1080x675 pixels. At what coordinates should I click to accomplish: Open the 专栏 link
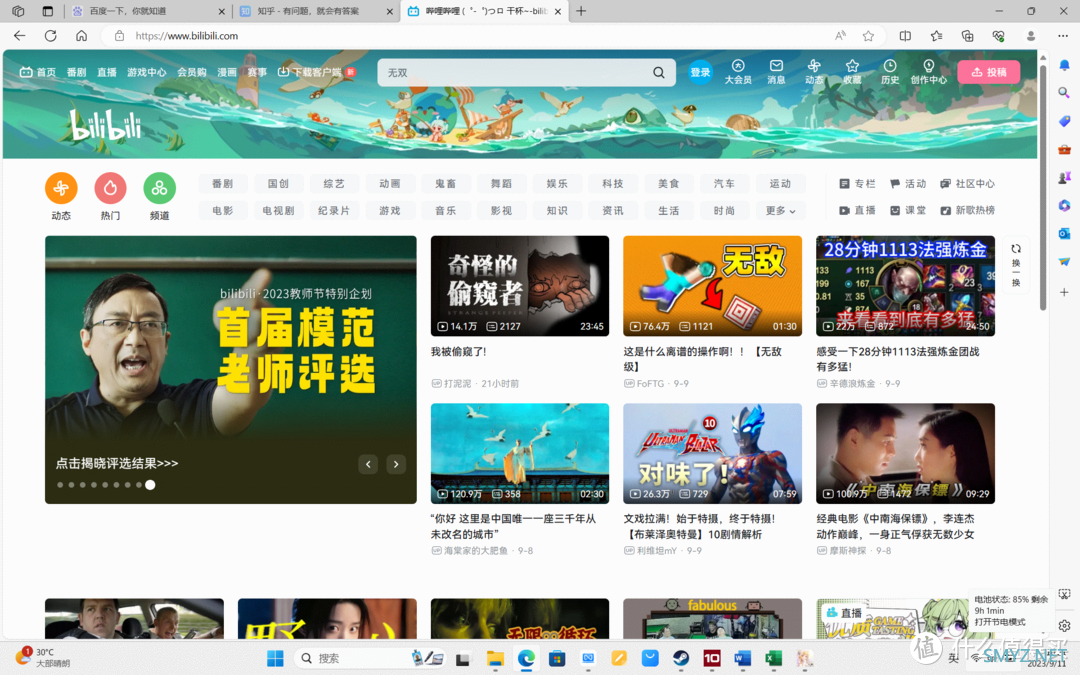pos(857,184)
